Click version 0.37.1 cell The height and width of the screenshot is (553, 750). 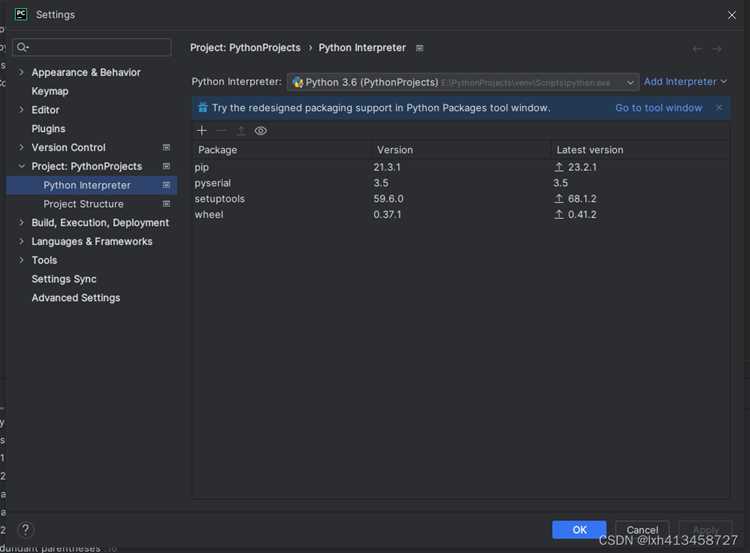(x=387, y=214)
